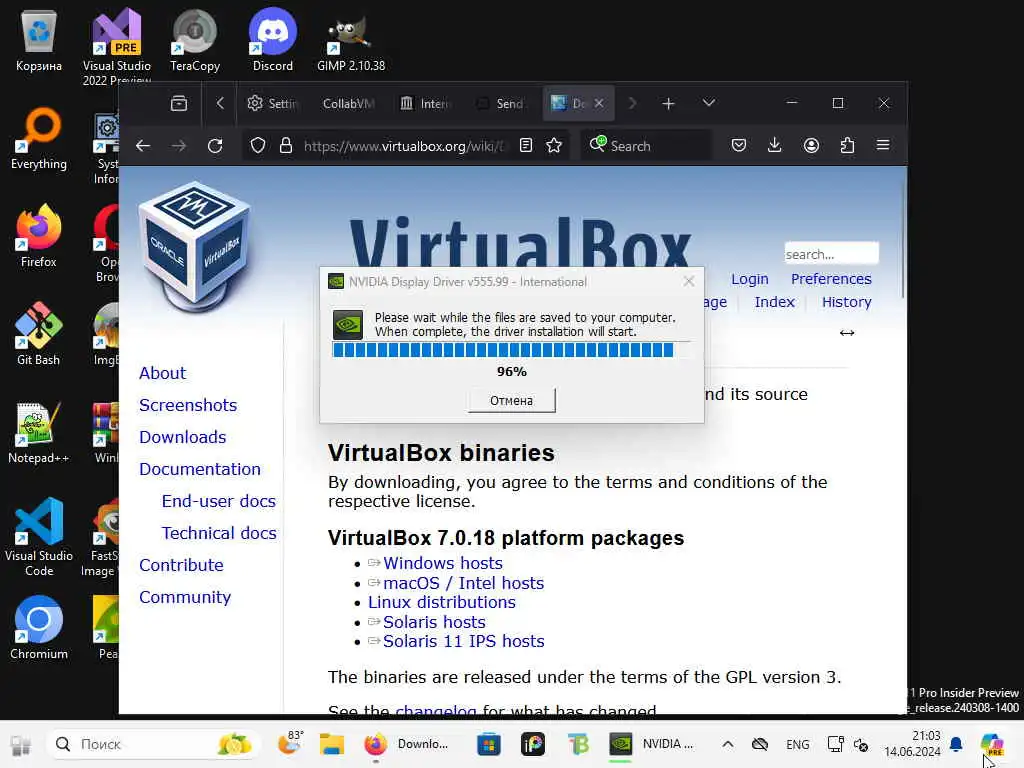Open the tracking protection shield icon
Viewport: 1024px width, 768px height.
point(258,145)
